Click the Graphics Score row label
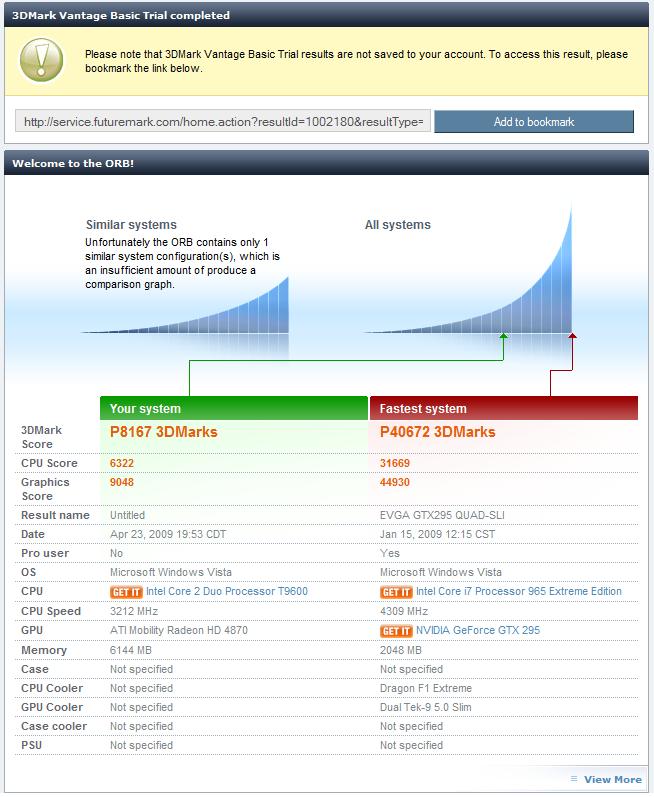The height and width of the screenshot is (797, 654). click(x=45, y=489)
